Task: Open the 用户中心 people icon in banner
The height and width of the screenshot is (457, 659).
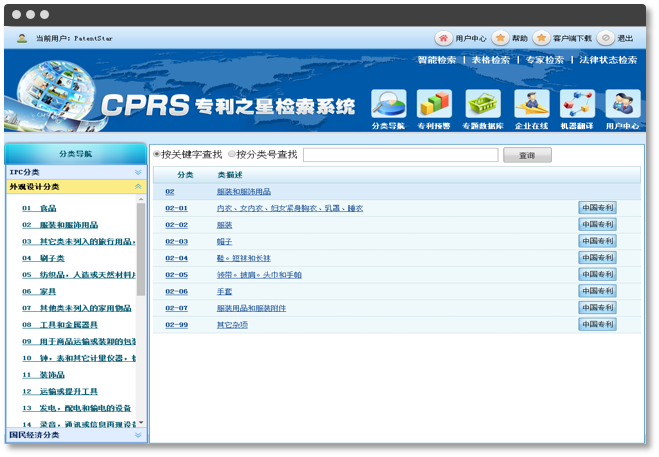Action: (x=623, y=103)
